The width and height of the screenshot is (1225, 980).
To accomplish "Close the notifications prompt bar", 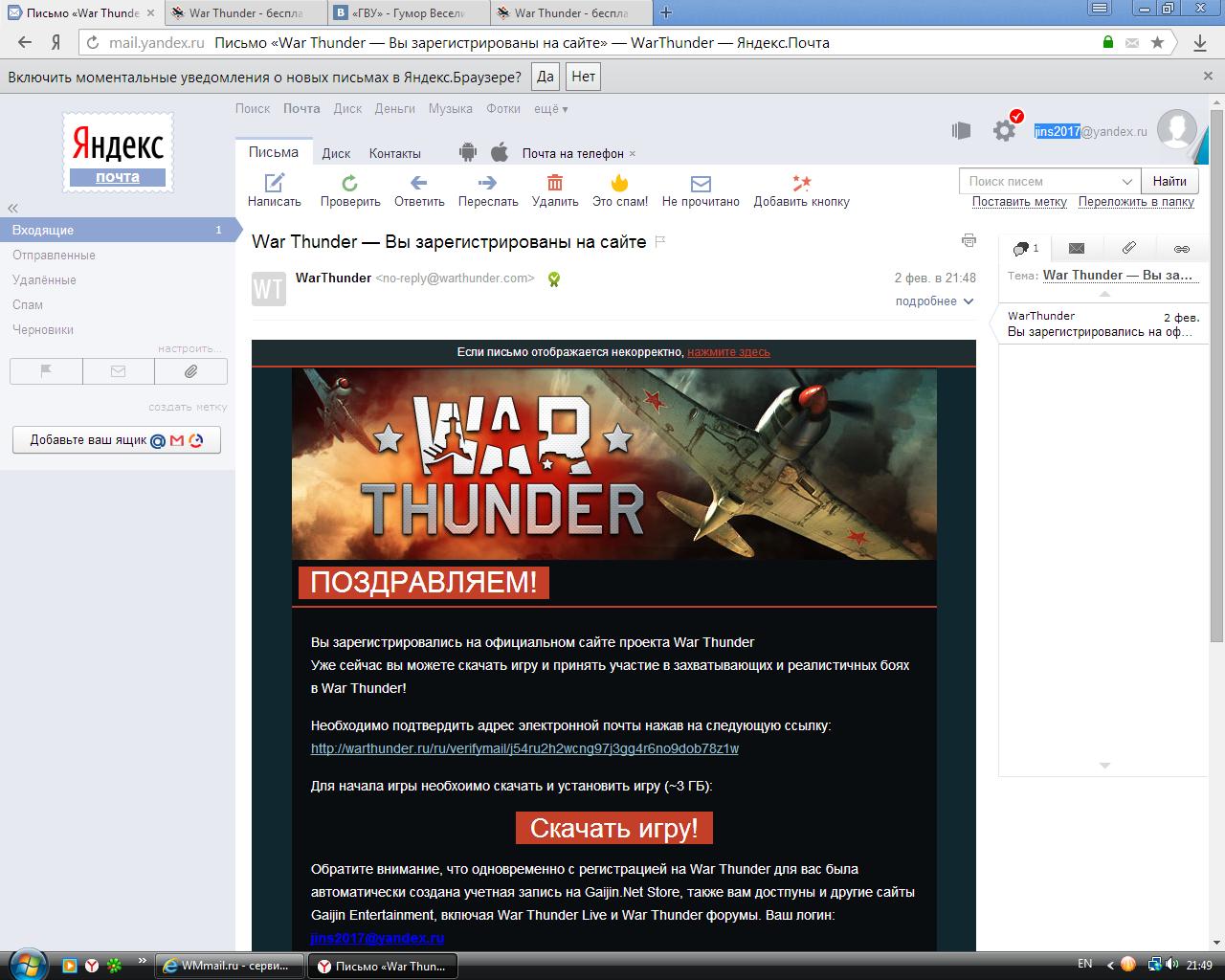I will pos(1208,77).
